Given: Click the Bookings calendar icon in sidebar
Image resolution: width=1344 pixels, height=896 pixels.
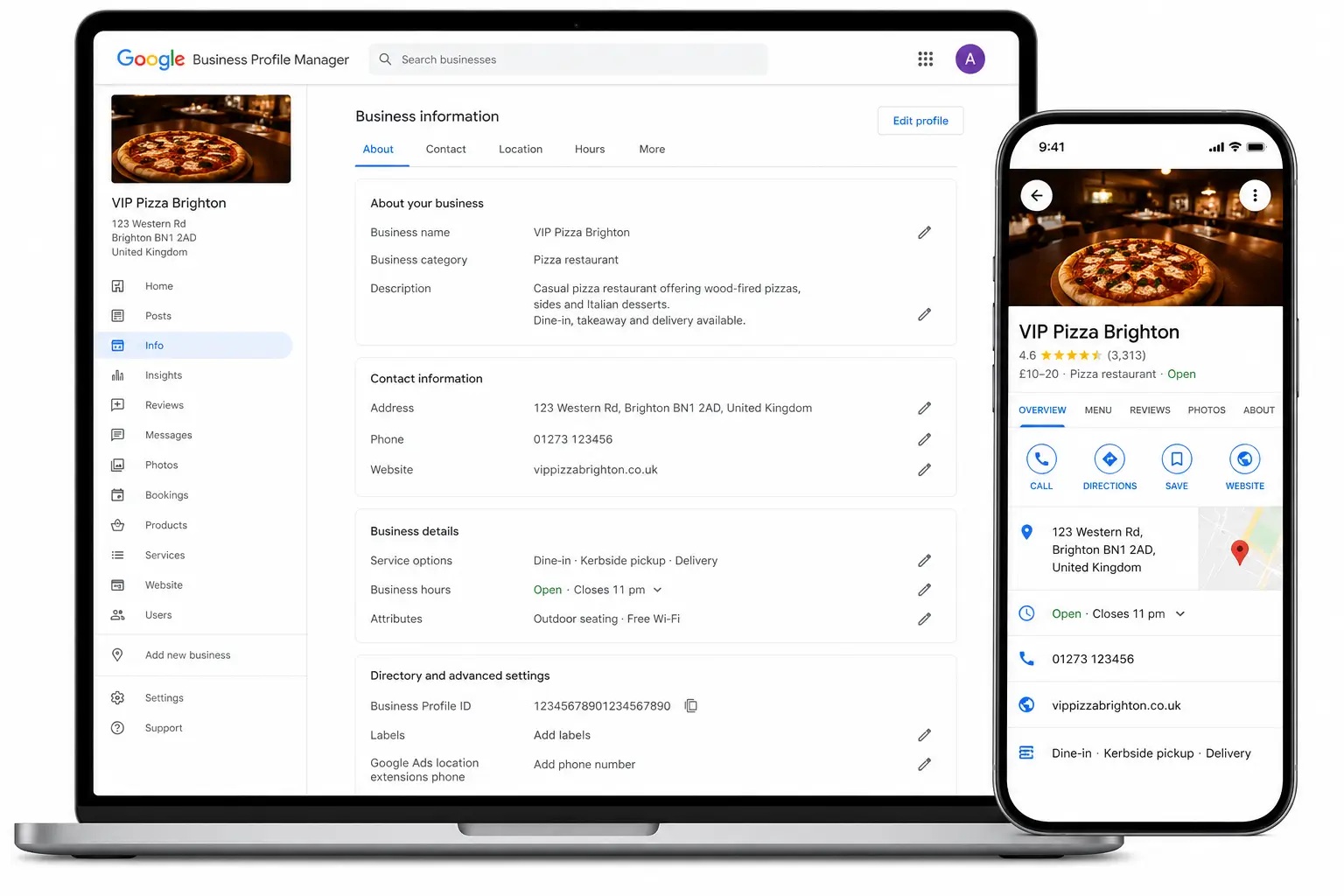Looking at the screenshot, I should click(118, 495).
